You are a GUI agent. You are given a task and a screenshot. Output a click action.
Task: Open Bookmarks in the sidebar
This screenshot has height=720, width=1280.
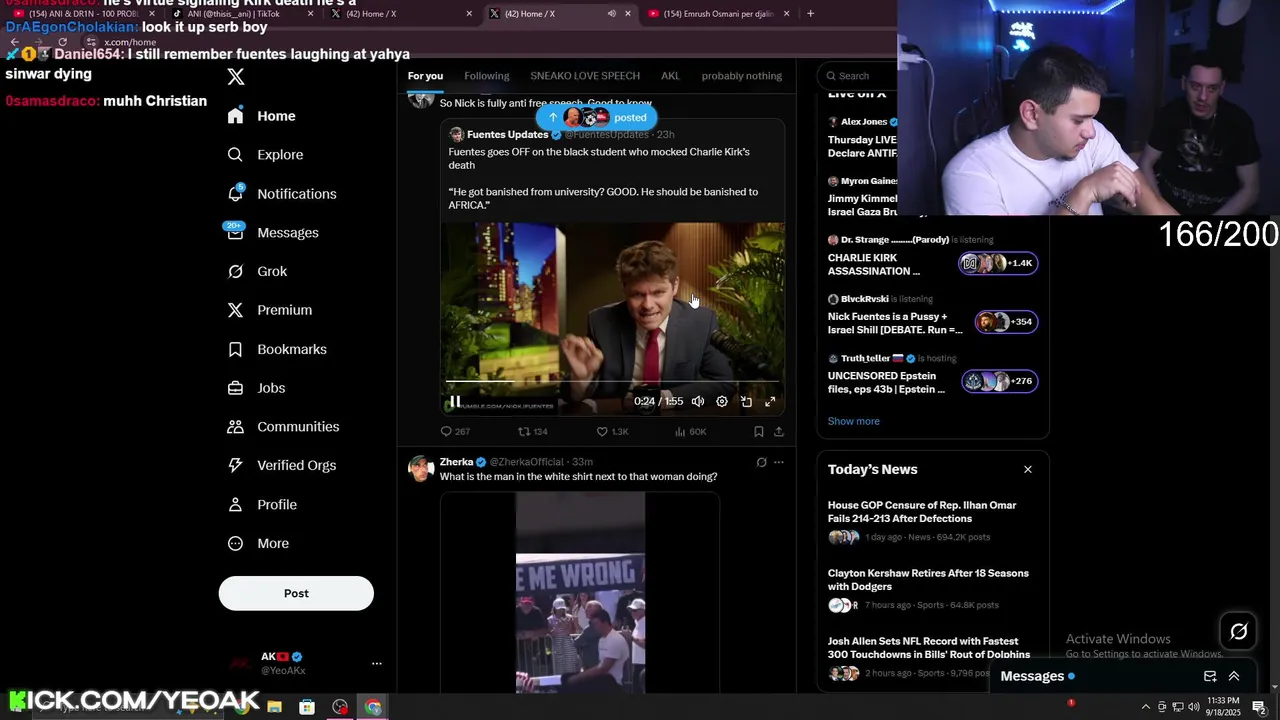(x=277, y=349)
